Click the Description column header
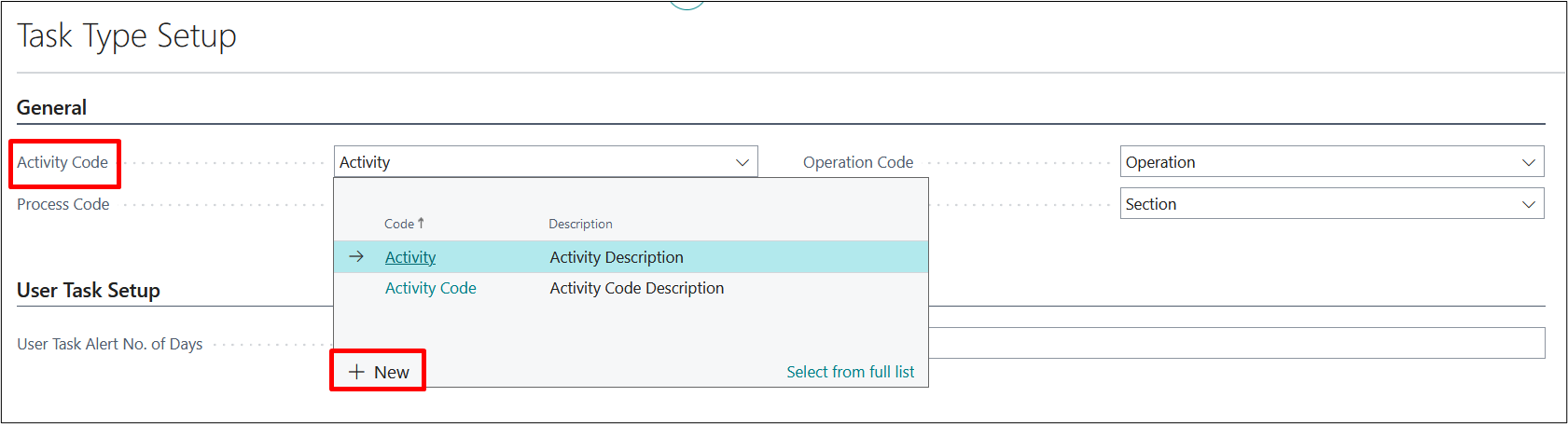 (x=580, y=224)
